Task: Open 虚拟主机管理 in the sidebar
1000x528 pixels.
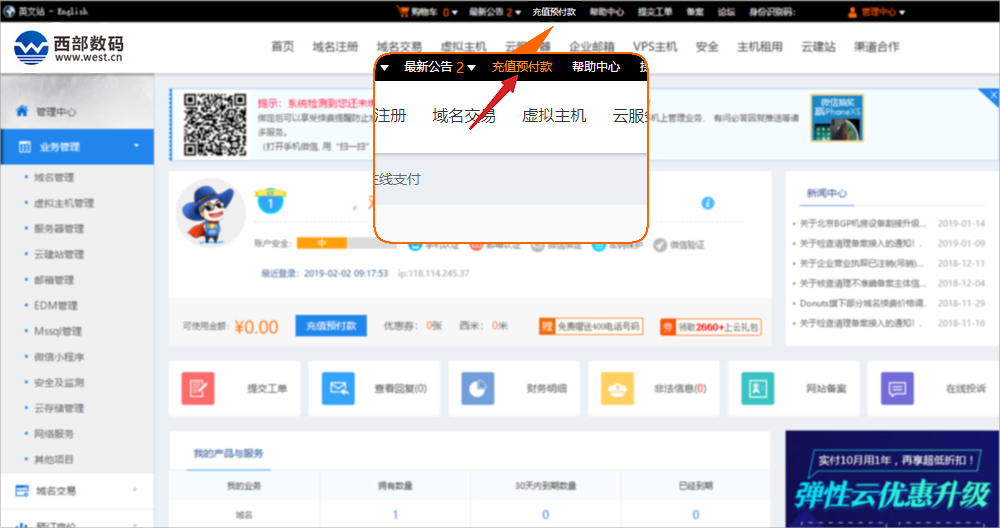Action: [64, 203]
